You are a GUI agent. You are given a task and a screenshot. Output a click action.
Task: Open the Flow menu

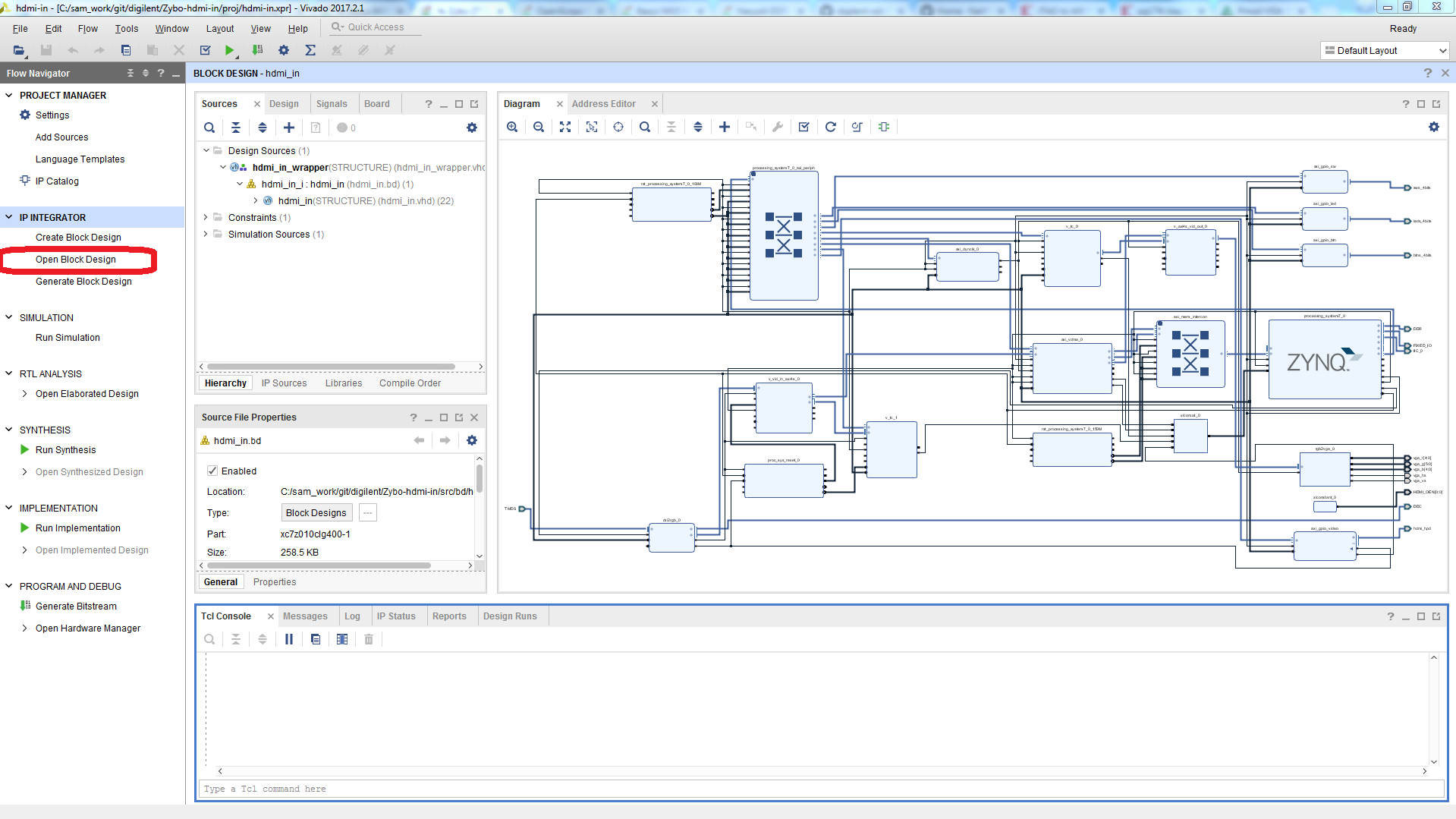tap(87, 28)
